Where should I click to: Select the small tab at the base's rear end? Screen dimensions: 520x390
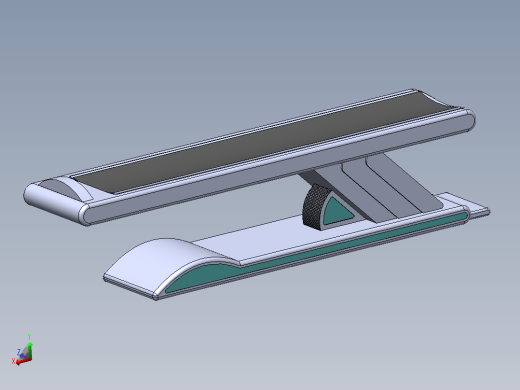(468, 204)
